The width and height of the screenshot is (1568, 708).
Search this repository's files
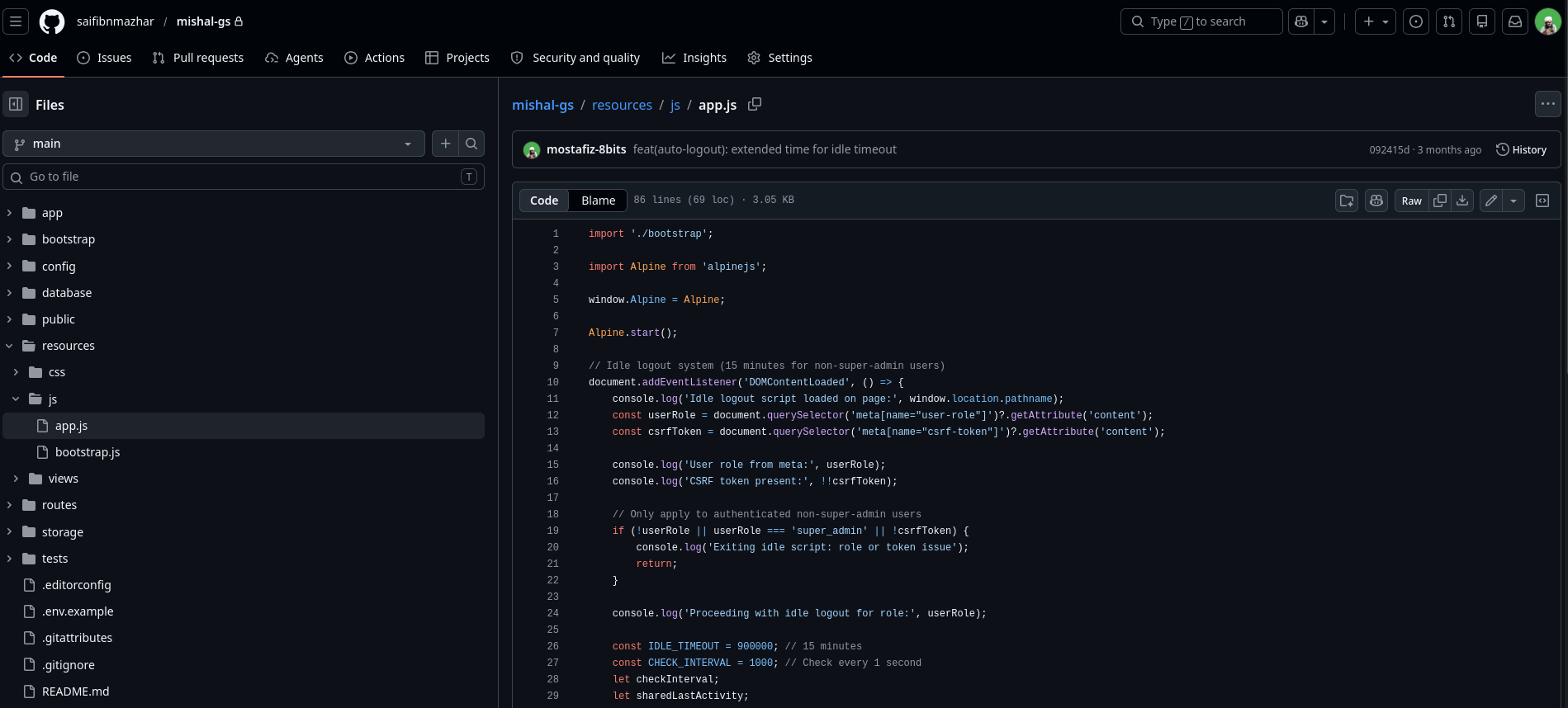(471, 144)
